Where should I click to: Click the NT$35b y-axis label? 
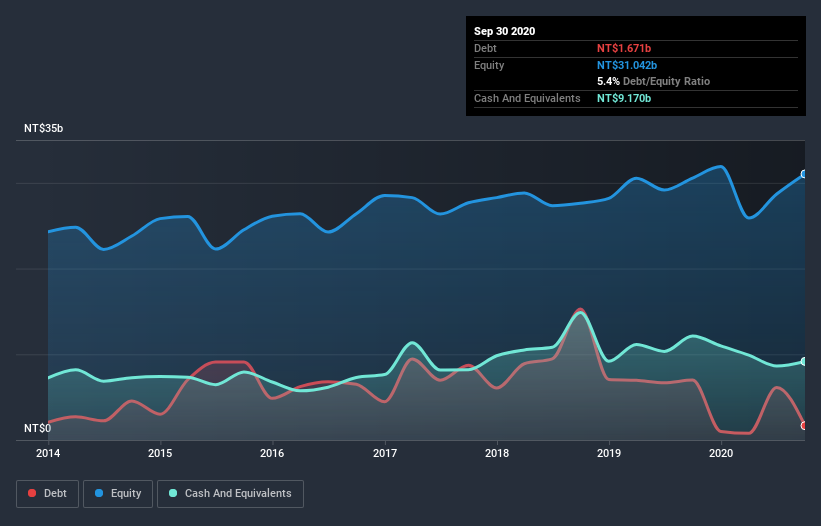point(43,129)
